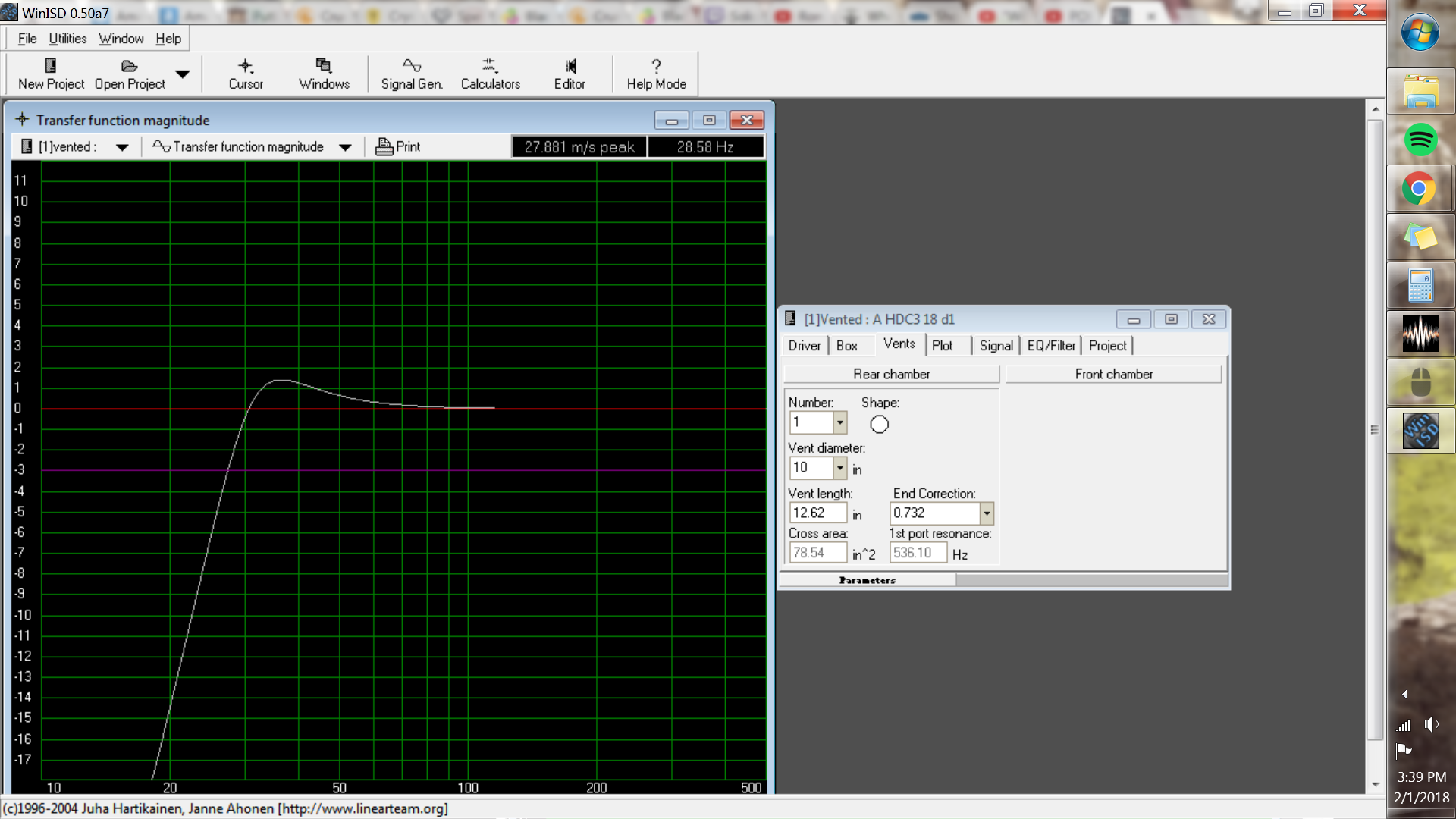The image size is (1456, 819).
Task: Open the Signal Gen. tool
Action: point(412,74)
